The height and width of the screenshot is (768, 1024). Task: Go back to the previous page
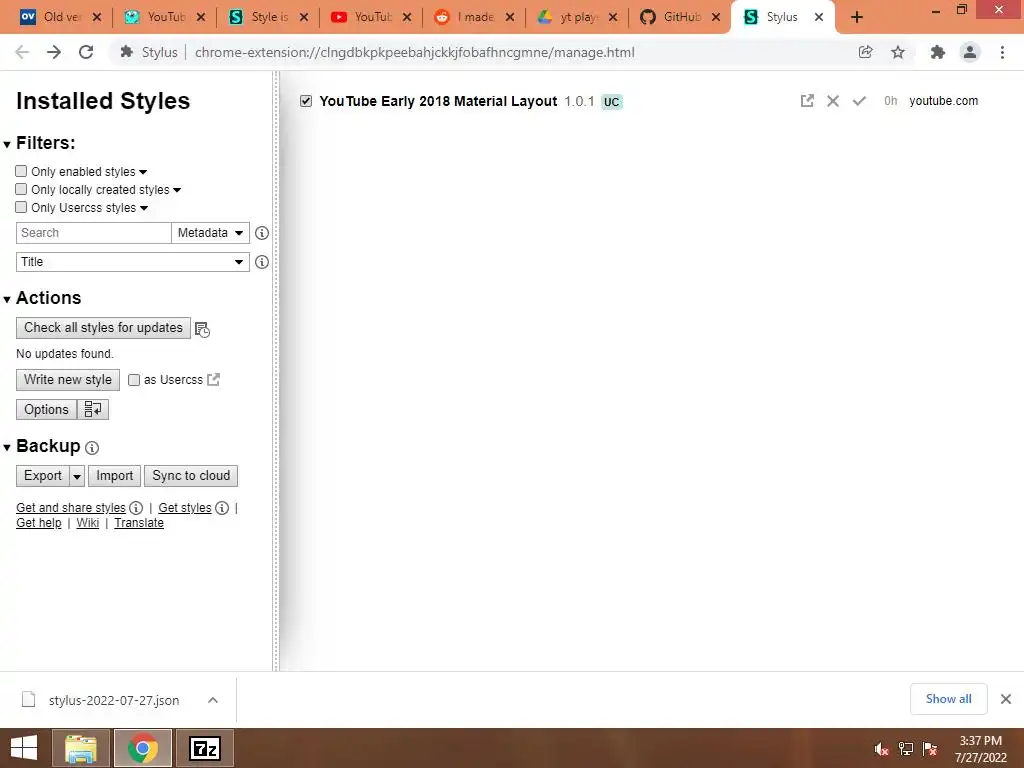pyautogui.click(x=22, y=52)
